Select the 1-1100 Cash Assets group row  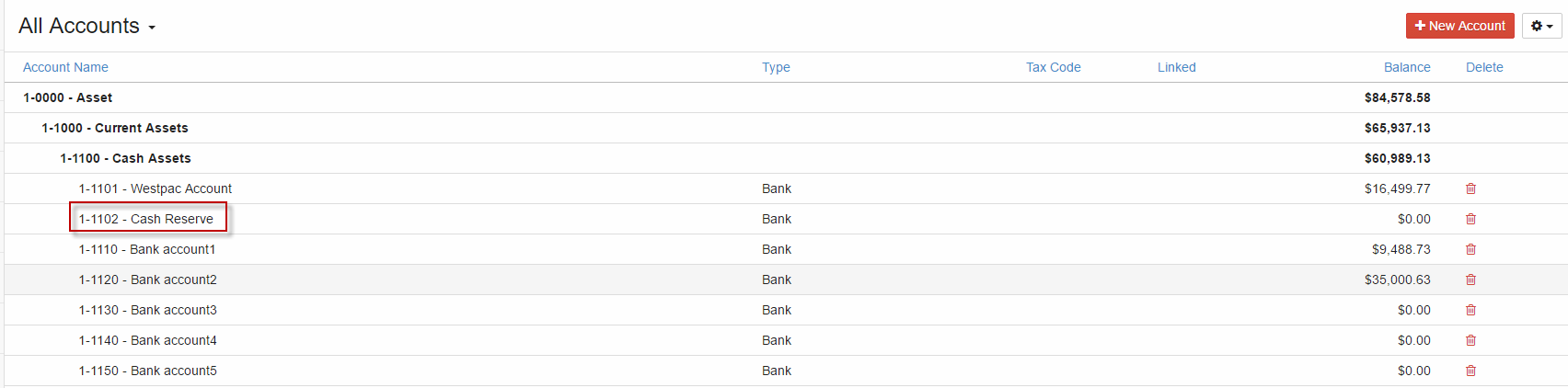(786, 158)
